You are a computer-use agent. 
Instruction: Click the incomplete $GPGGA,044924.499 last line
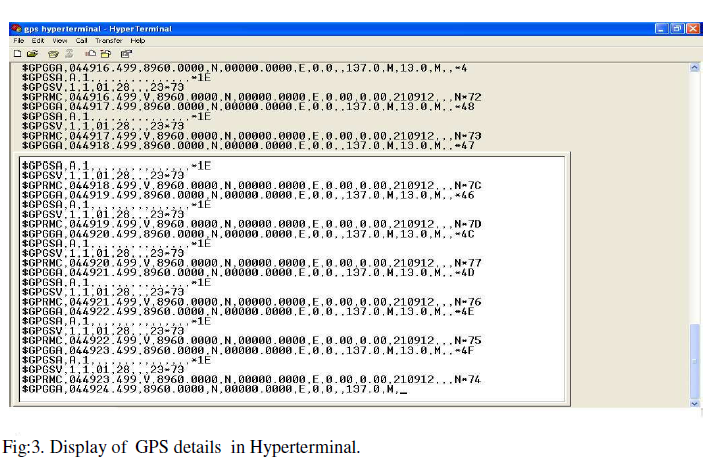pyautogui.click(x=214, y=389)
